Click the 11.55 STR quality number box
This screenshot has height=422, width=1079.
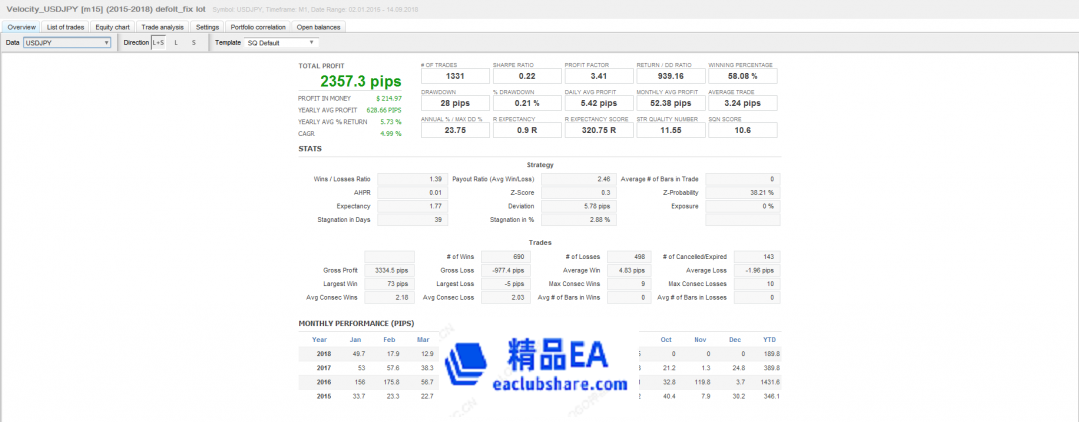tap(671, 130)
